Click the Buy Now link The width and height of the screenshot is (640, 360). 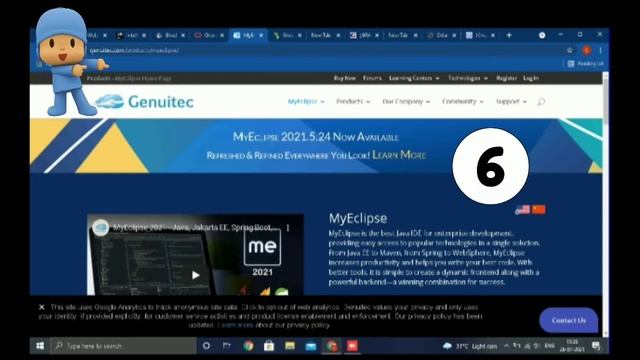[x=344, y=78]
